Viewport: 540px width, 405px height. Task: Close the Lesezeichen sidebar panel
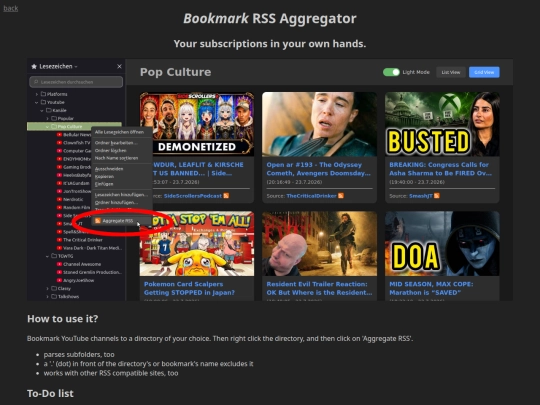click(x=119, y=66)
